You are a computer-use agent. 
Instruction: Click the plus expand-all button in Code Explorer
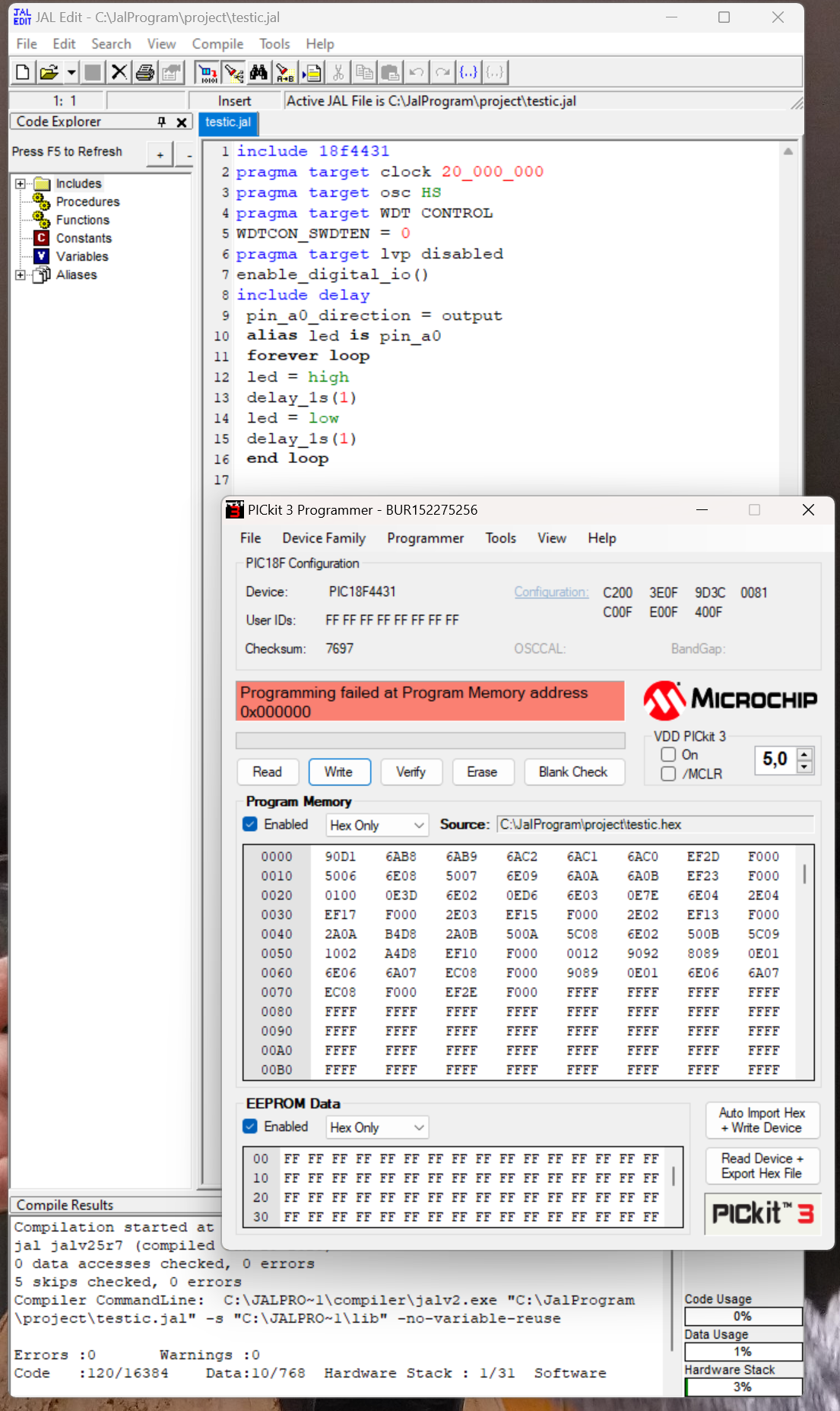[160, 154]
